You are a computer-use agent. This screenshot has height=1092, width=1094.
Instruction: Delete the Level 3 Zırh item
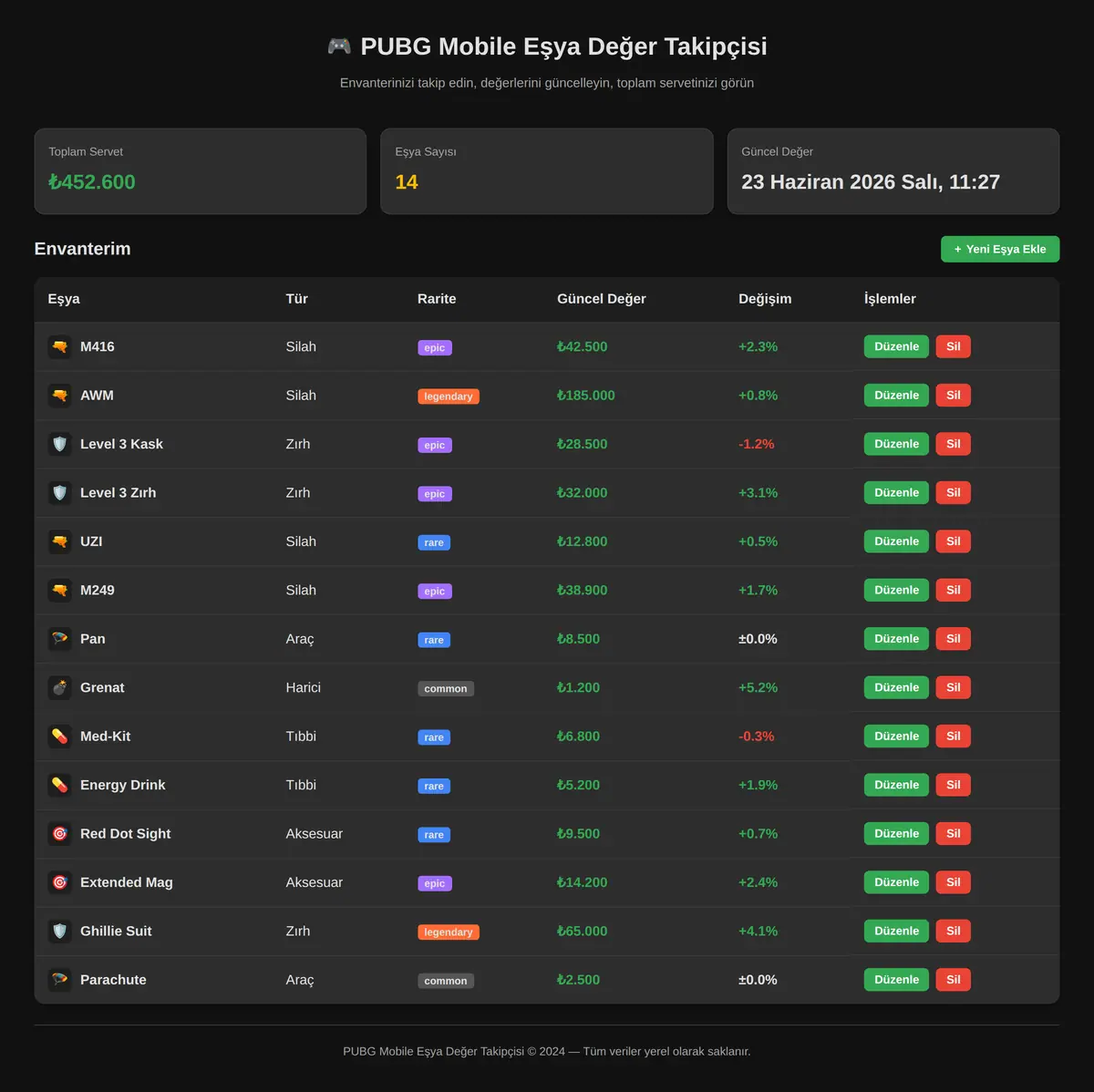click(x=953, y=493)
